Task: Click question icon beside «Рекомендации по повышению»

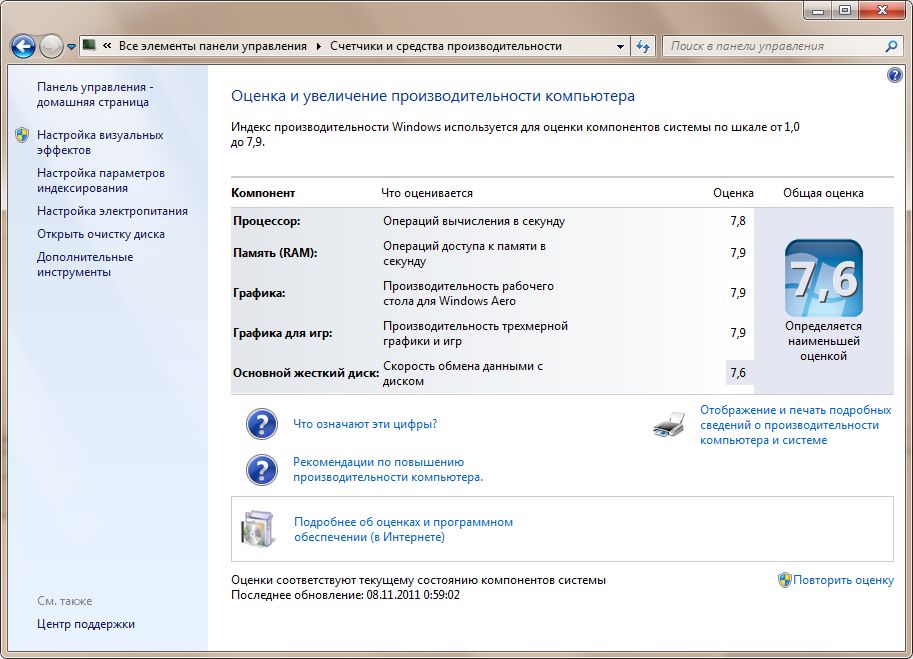Action: coord(261,469)
